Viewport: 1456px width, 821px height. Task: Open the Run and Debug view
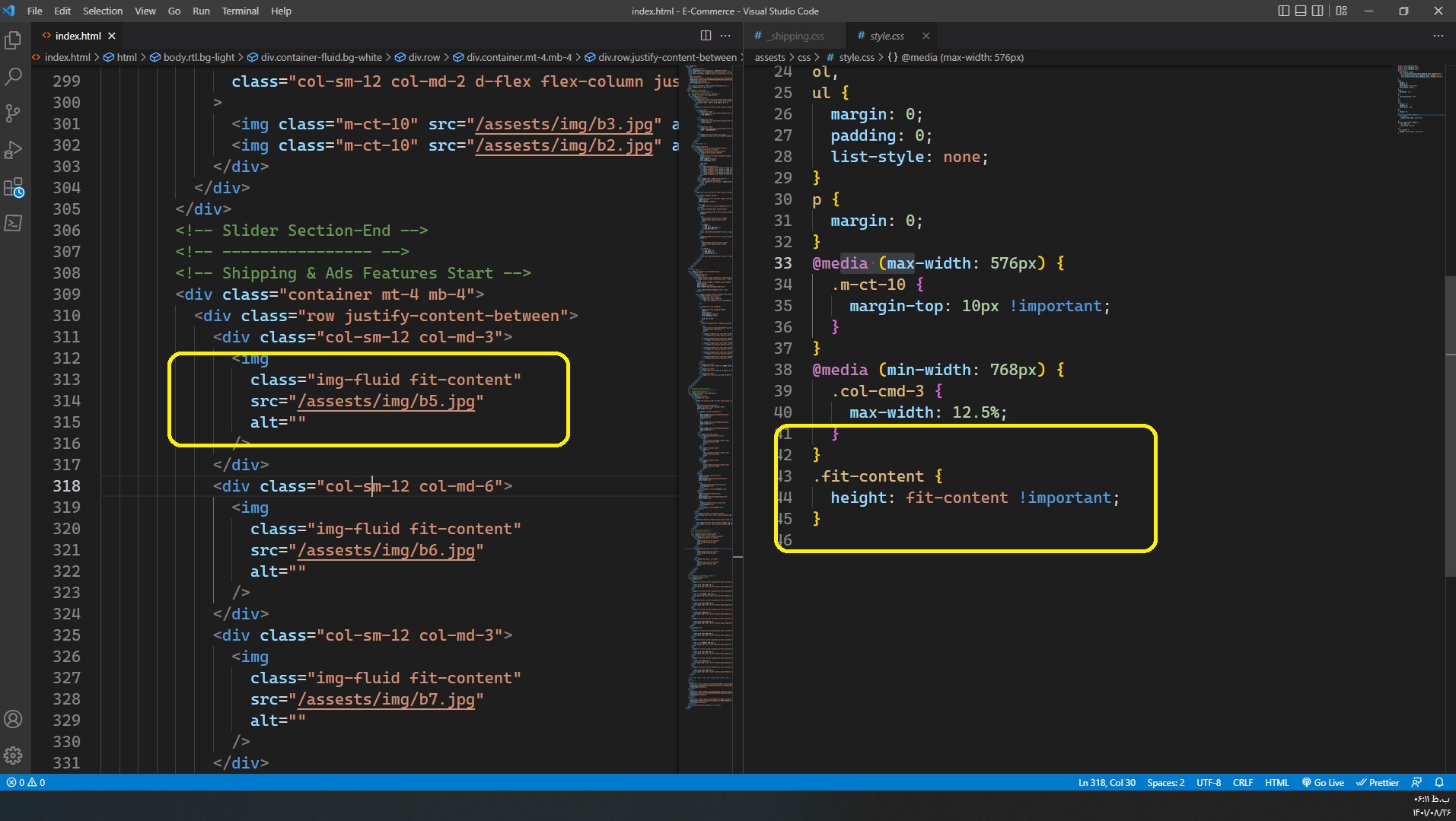point(13,150)
